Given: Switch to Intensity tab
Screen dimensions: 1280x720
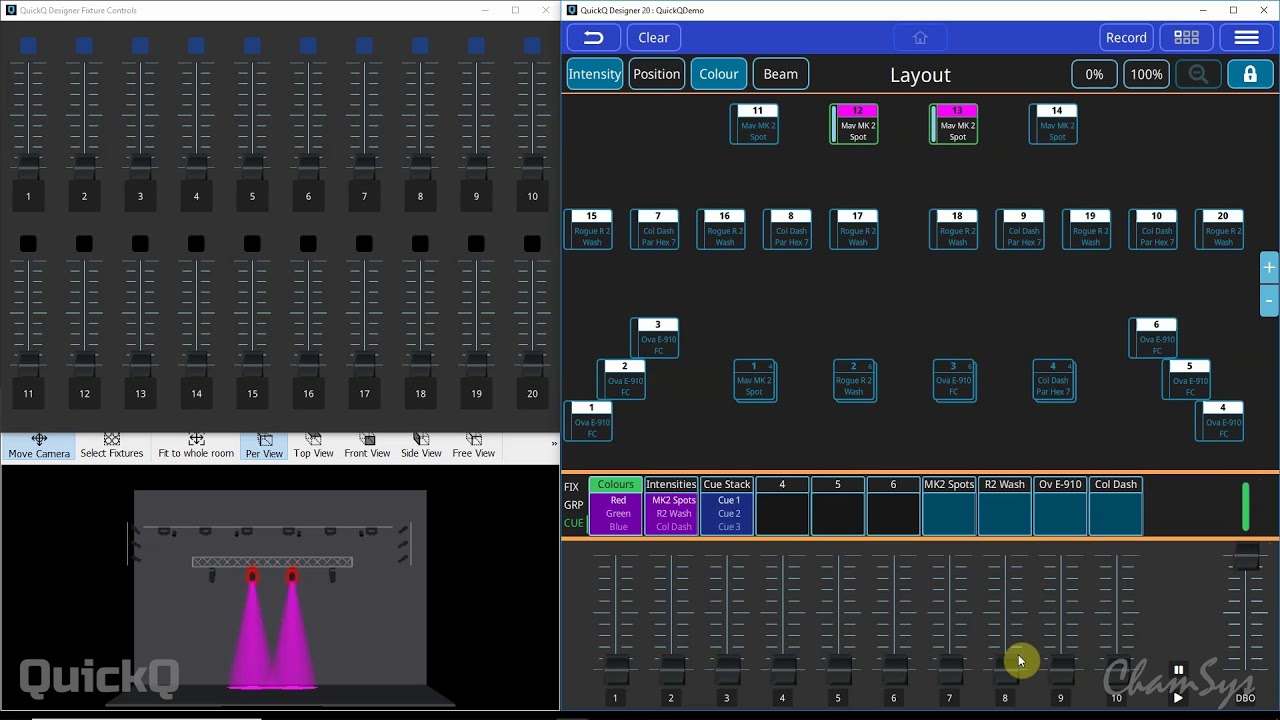Looking at the screenshot, I should point(594,74).
